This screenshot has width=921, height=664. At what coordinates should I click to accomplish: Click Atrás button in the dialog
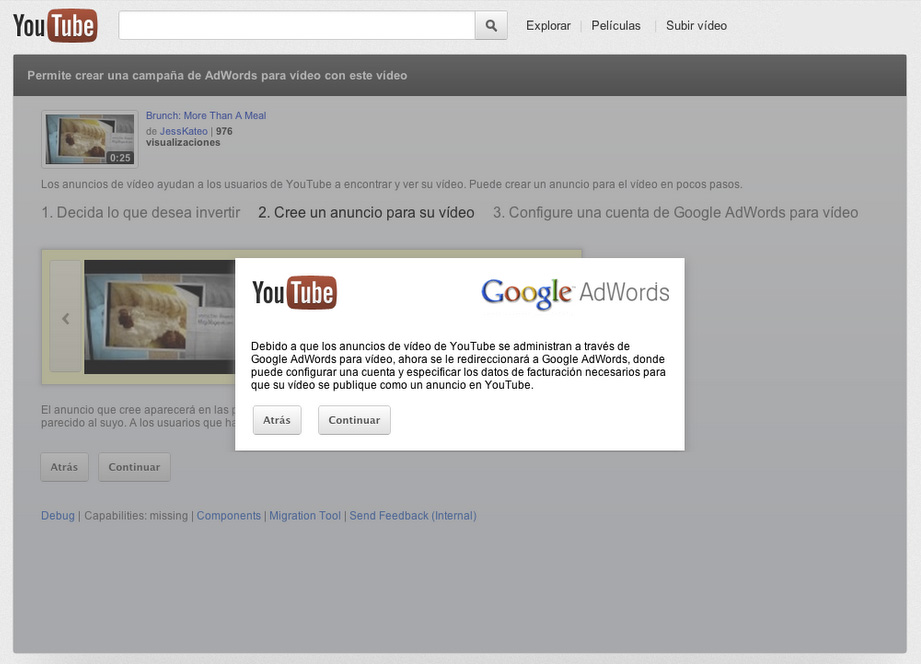coord(277,420)
